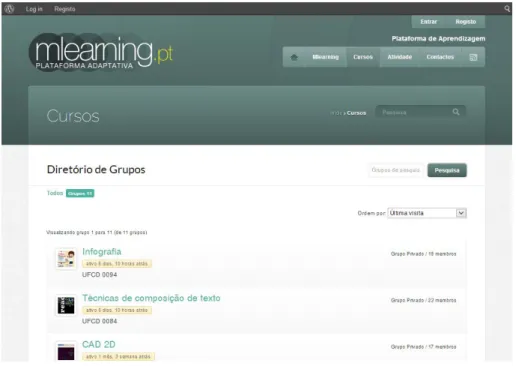Click Grupo Privado / 22 membros text

pos(423,300)
